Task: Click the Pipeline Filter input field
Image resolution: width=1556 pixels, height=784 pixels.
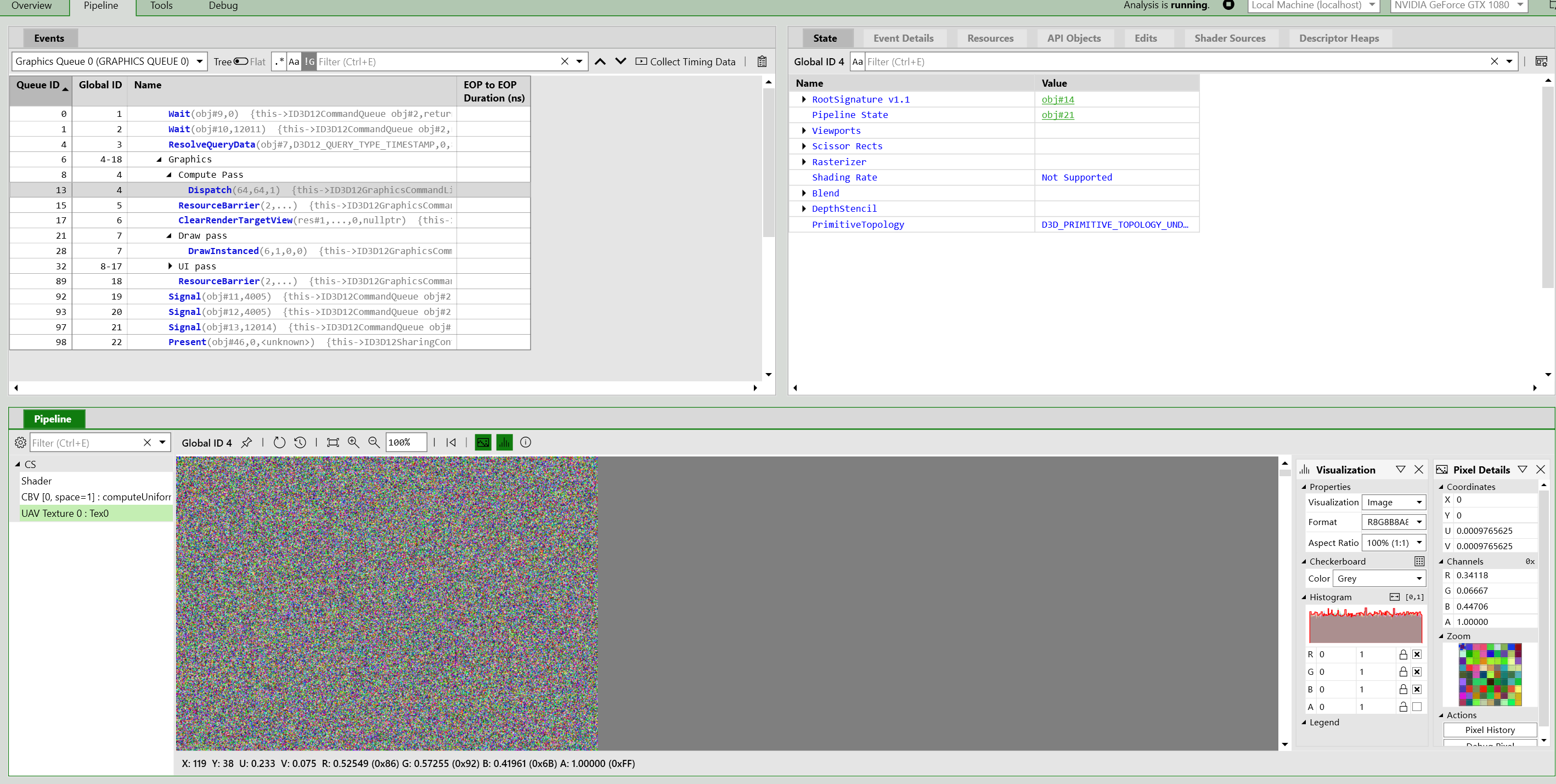Action: [85, 443]
